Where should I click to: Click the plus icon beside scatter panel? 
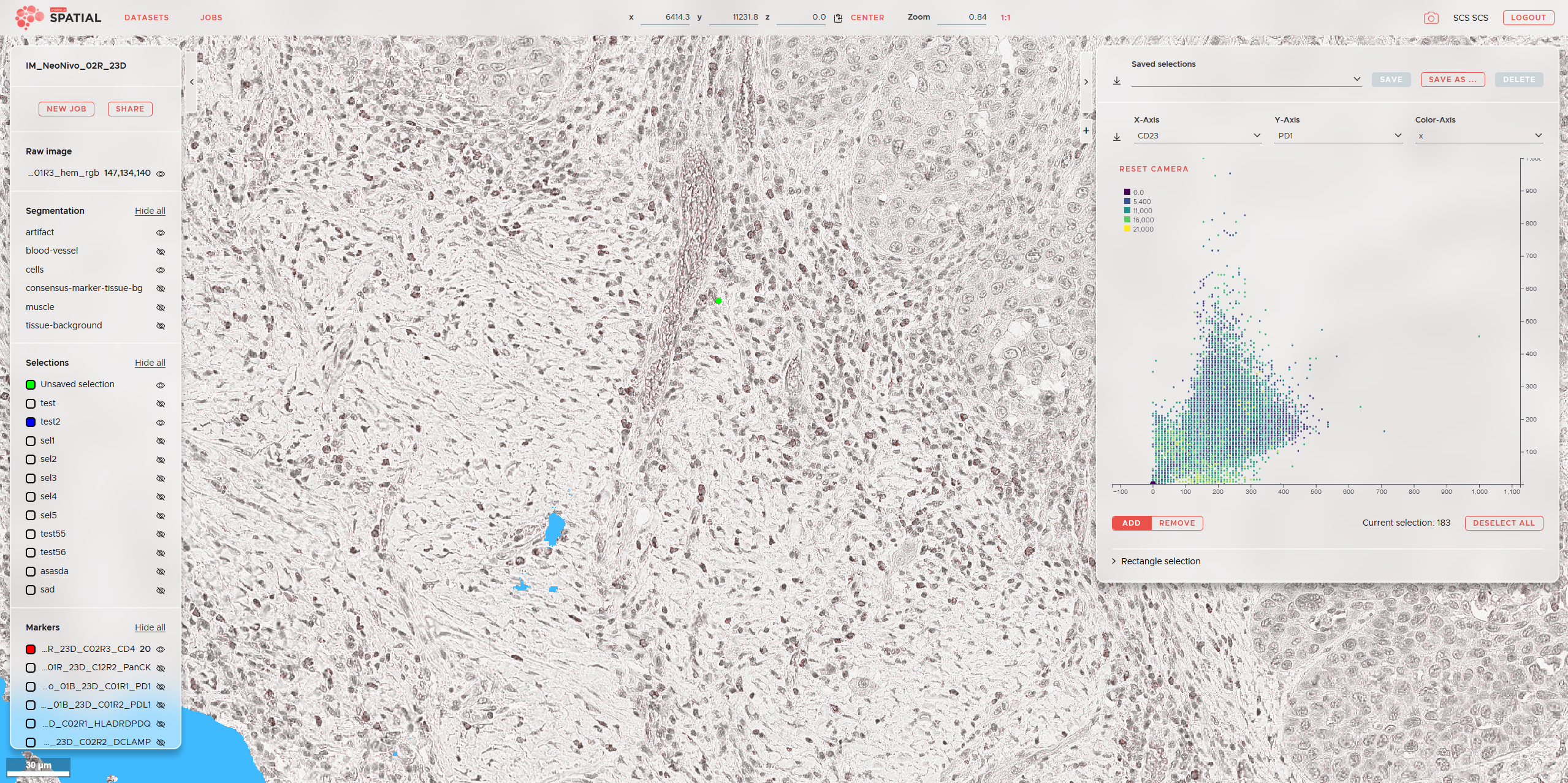[x=1086, y=130]
